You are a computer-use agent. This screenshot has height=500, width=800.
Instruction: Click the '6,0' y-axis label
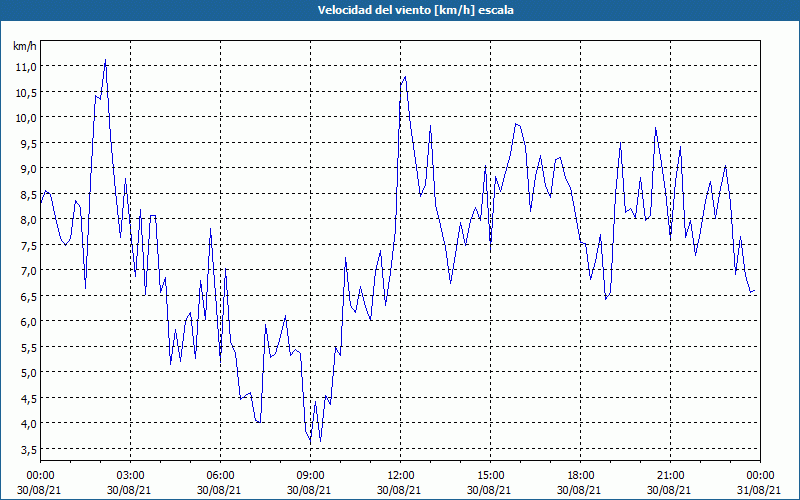pos(28,321)
